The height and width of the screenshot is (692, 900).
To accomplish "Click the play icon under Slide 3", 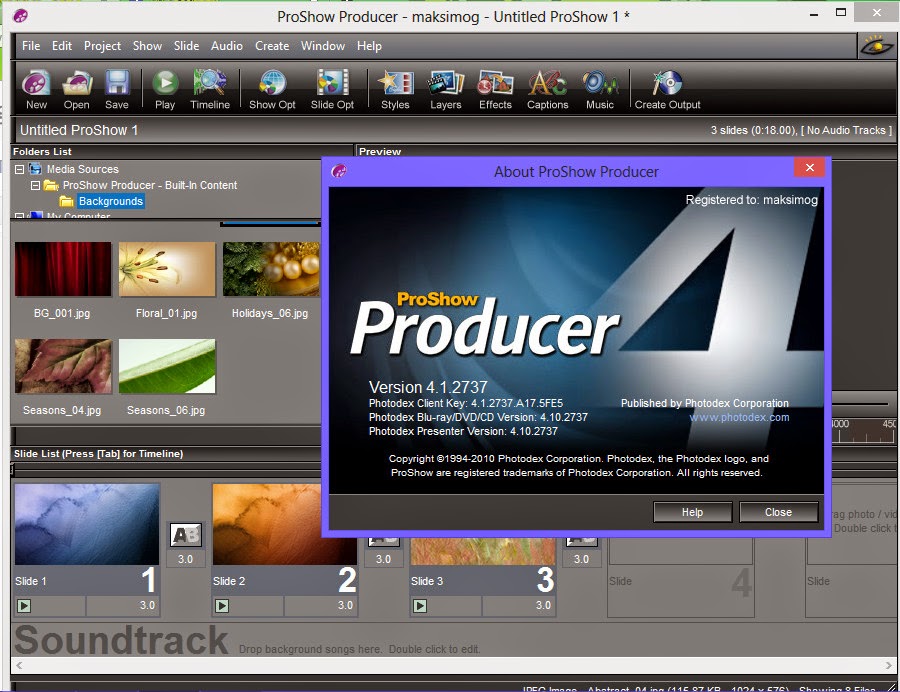I will pos(420,605).
